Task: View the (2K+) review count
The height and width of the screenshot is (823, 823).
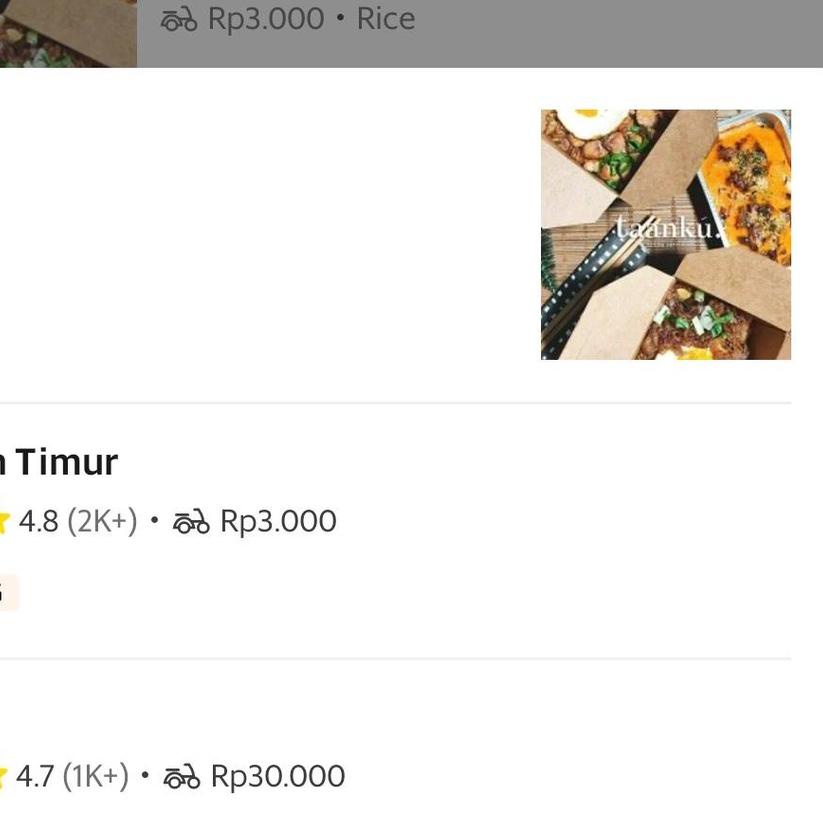Action: tap(102, 522)
